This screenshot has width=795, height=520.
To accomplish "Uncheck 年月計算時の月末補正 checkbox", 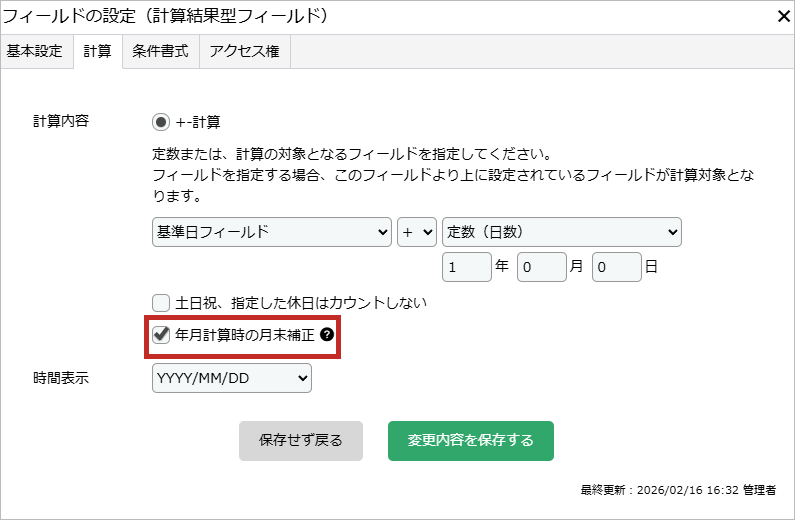I will tap(161, 336).
